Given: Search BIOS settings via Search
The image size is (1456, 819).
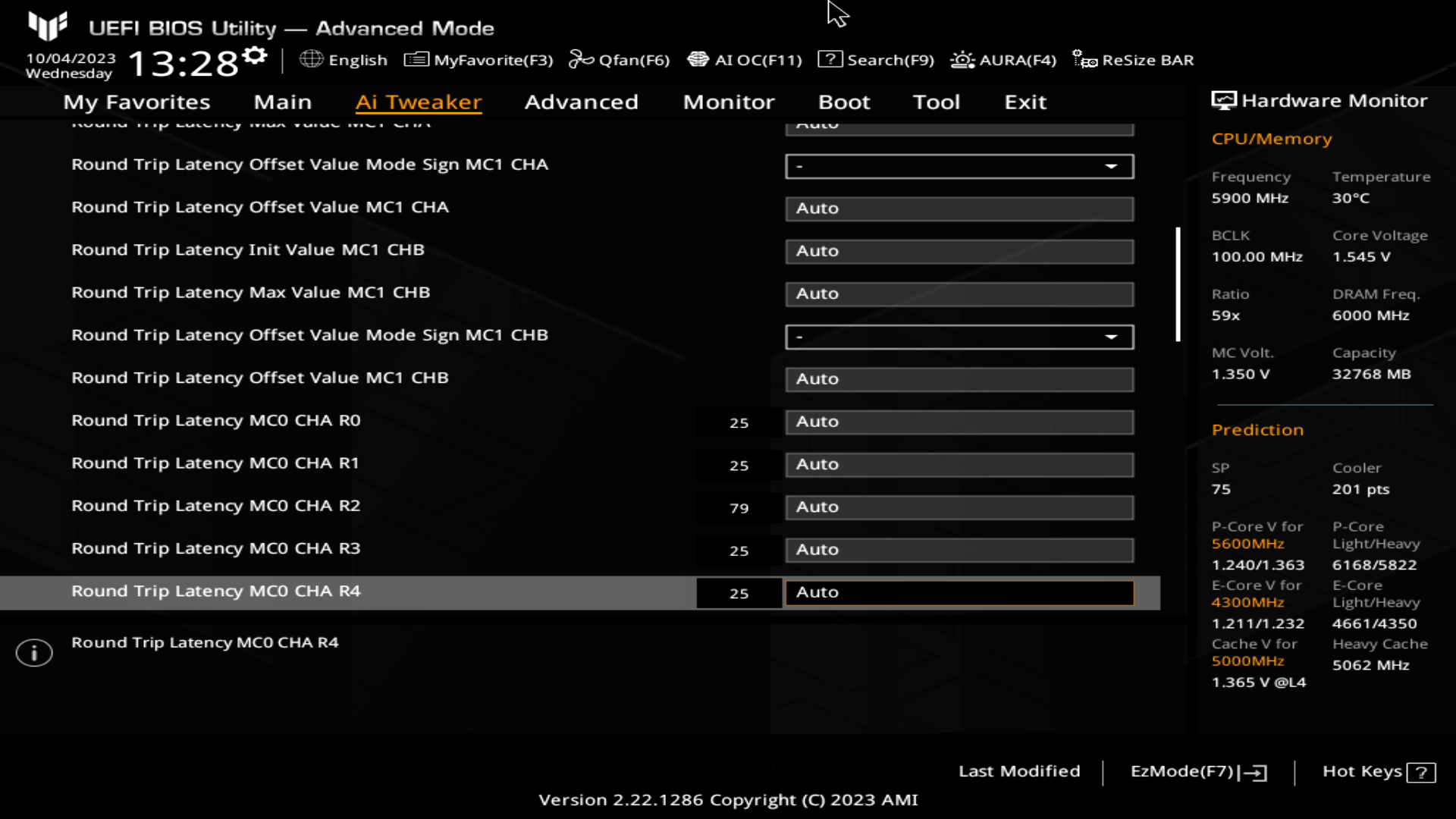Looking at the screenshot, I should point(877,59).
